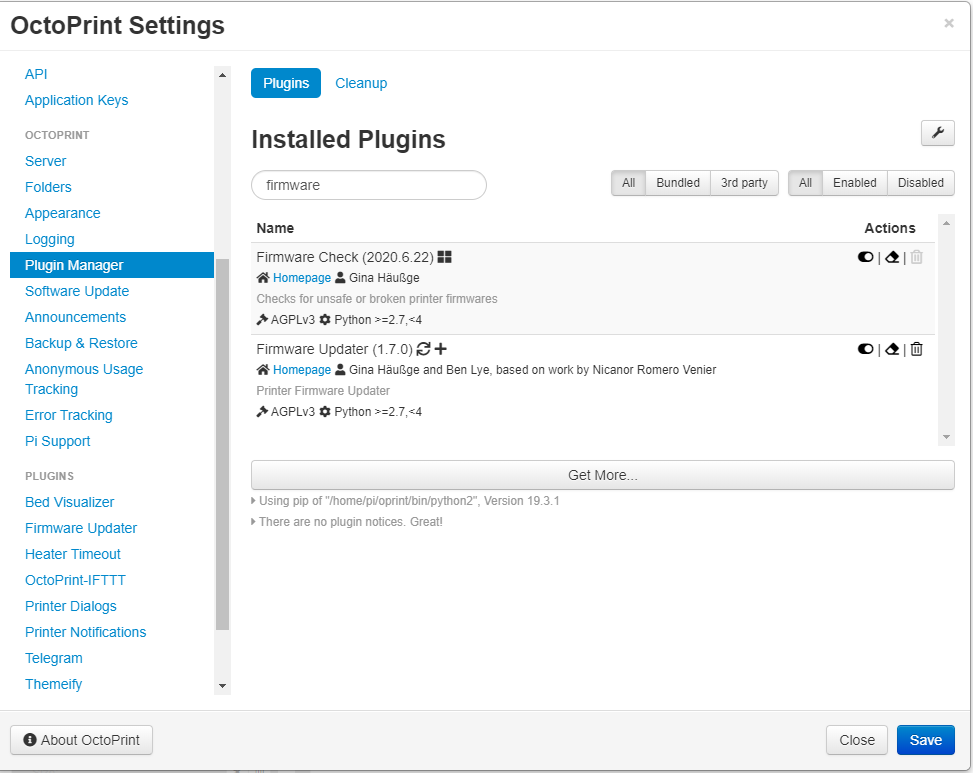Click sidebar scrollbar up arrow
Screen dimensions: 973x773
tap(222, 75)
